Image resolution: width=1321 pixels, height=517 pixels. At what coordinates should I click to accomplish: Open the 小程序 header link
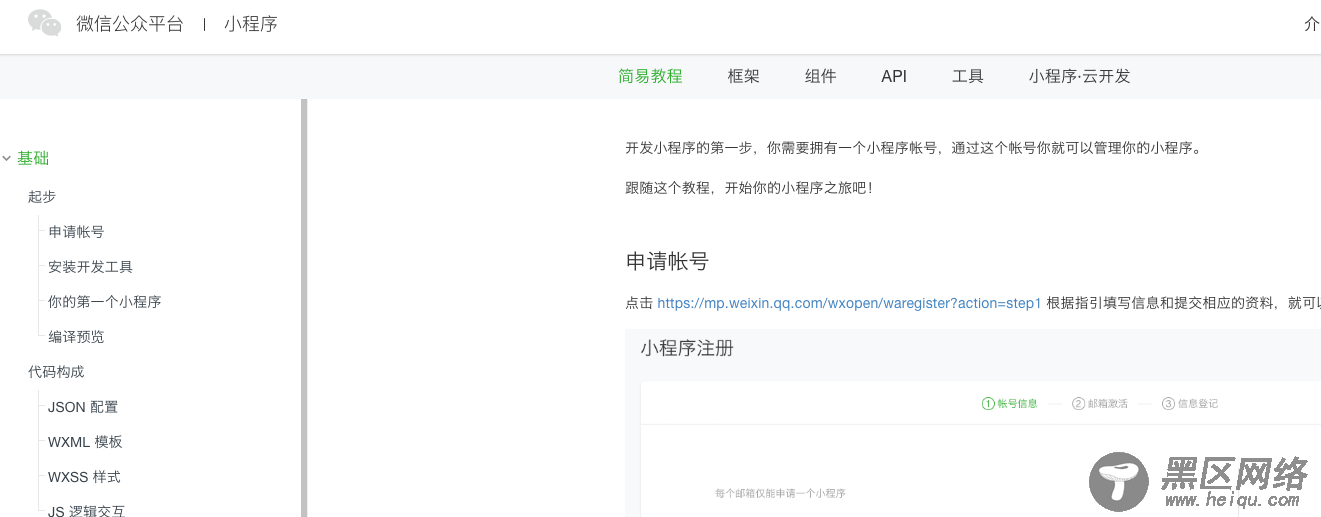pos(251,24)
